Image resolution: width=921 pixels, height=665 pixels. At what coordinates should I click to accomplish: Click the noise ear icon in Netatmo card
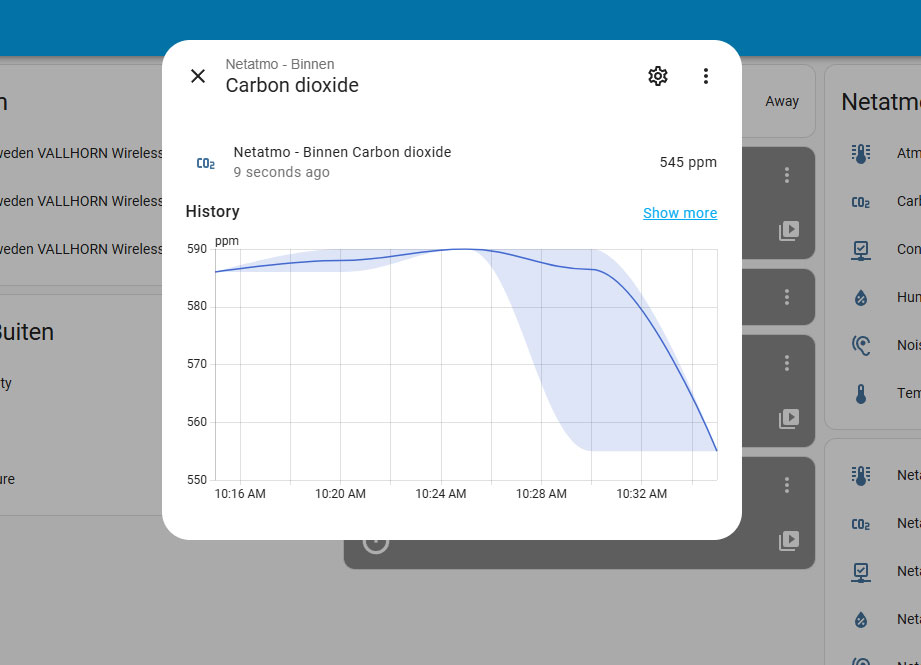(861, 345)
